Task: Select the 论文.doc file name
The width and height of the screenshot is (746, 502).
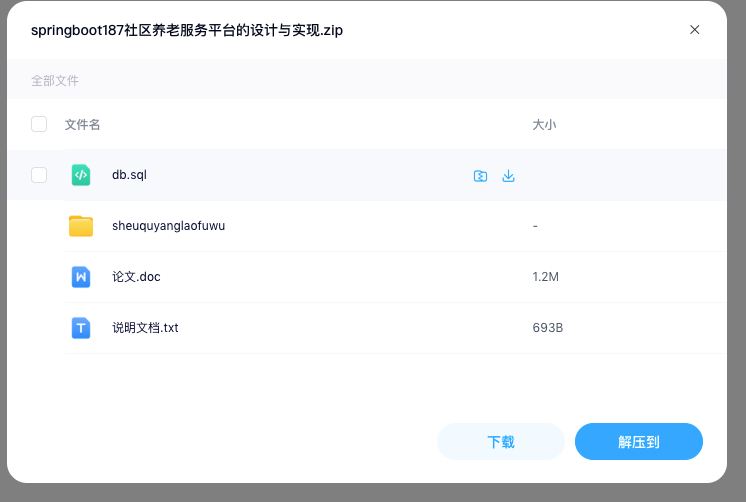Action: (137, 276)
